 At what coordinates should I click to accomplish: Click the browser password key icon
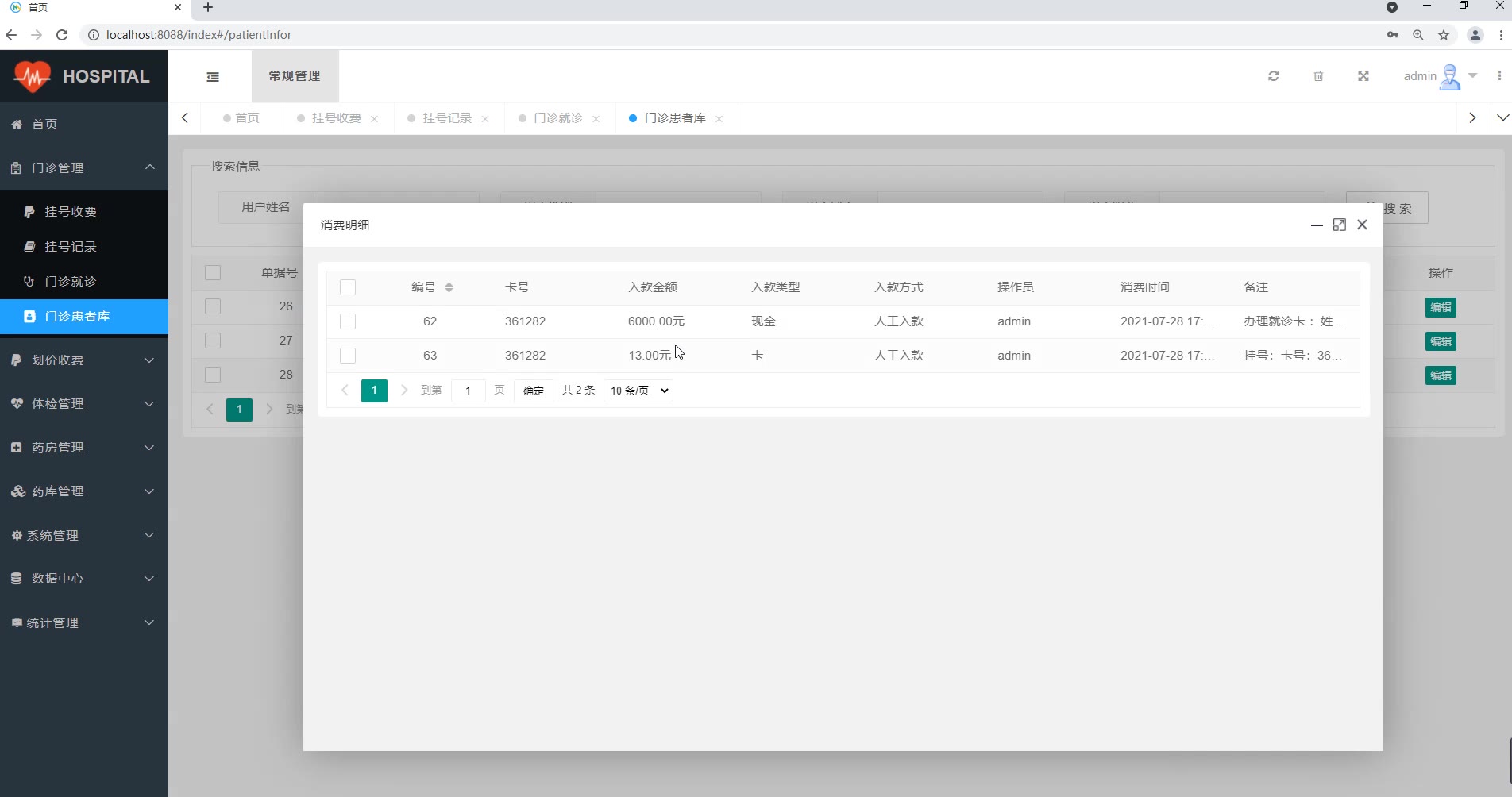[1393, 35]
